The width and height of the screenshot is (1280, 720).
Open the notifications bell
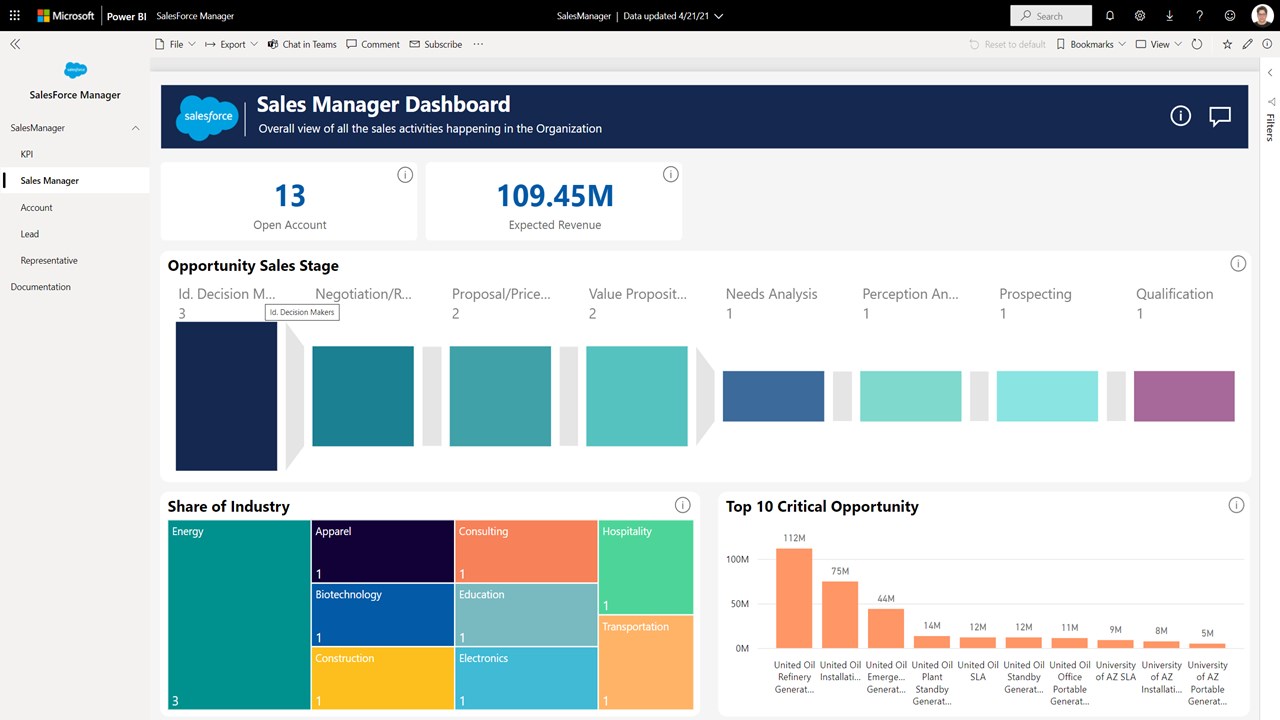[x=1110, y=16]
